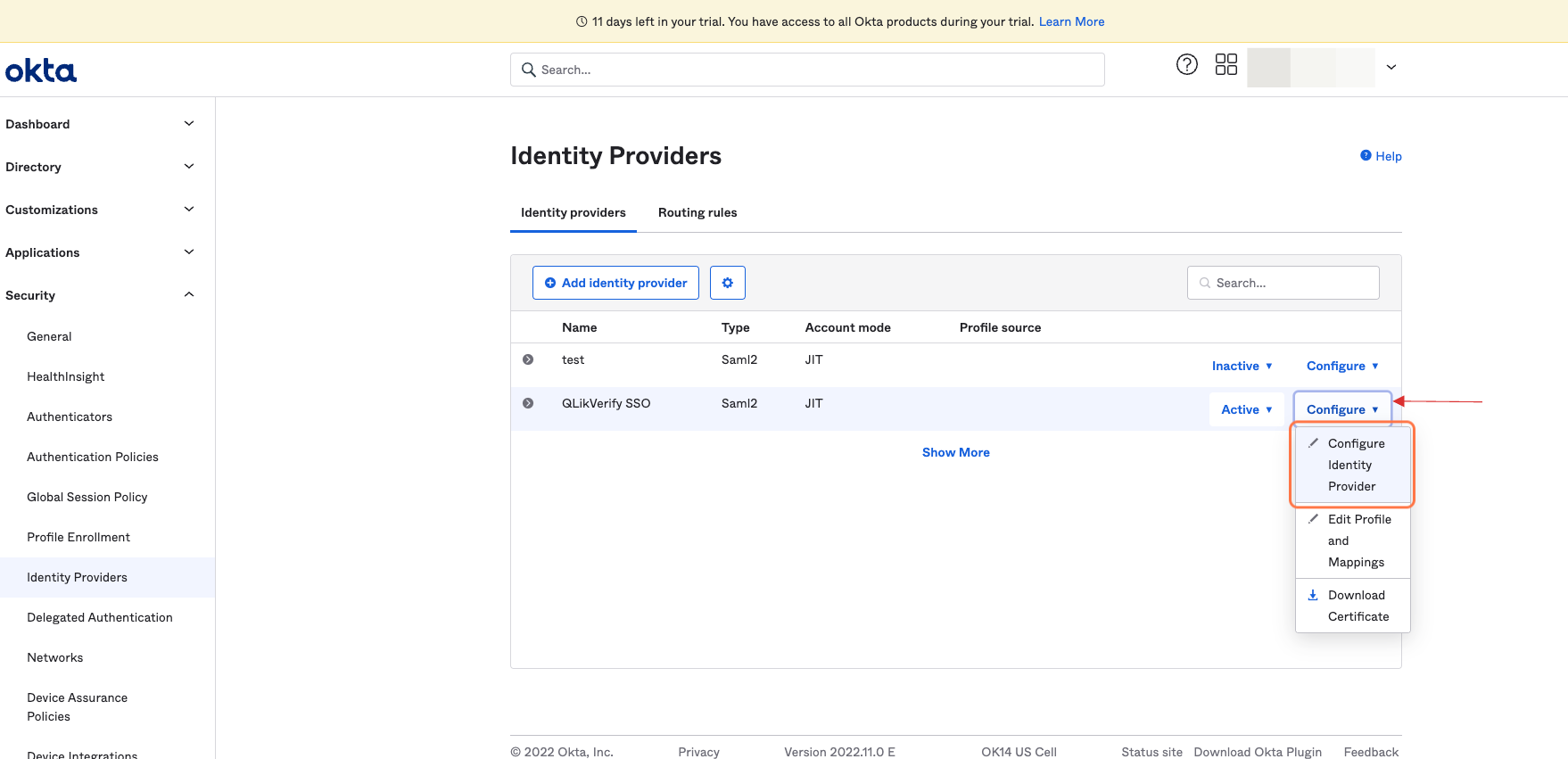1568x759 pixels.
Task: Click the Name column header
Action: point(580,327)
